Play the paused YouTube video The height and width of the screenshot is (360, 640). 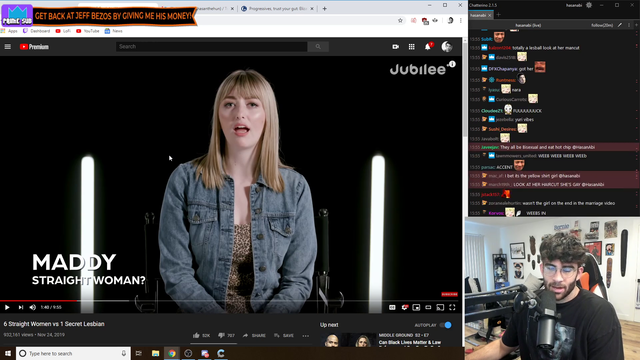(x=7, y=307)
